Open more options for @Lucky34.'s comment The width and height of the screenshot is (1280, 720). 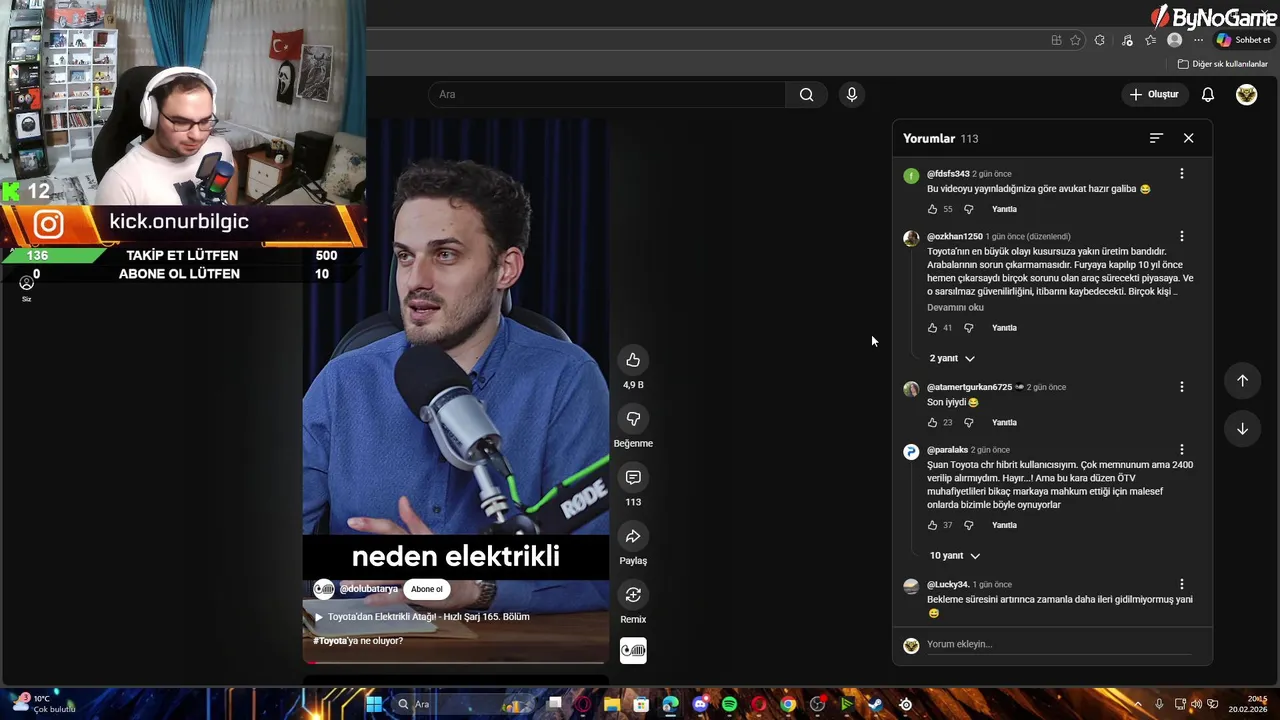(1181, 584)
